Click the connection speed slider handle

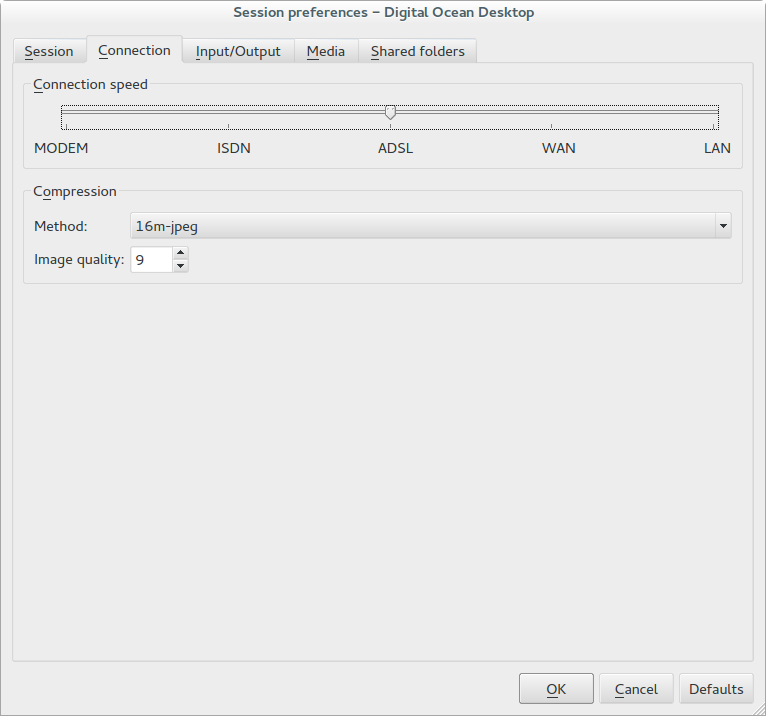click(390, 112)
